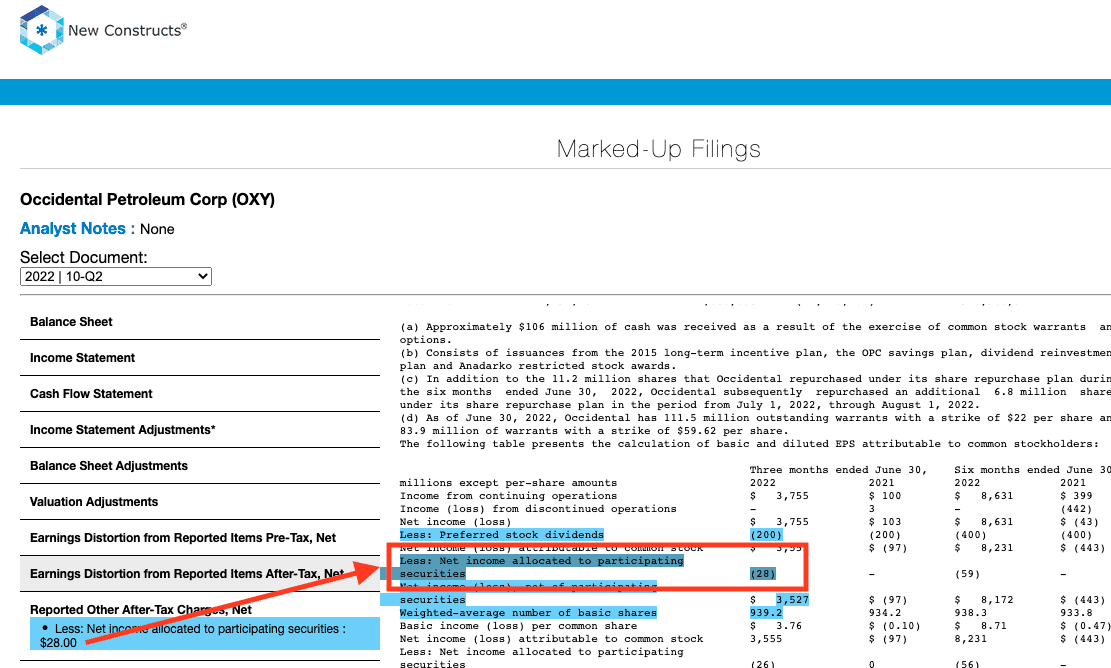Open the Select Document dropdown
The height and width of the screenshot is (668, 1111).
coord(115,276)
